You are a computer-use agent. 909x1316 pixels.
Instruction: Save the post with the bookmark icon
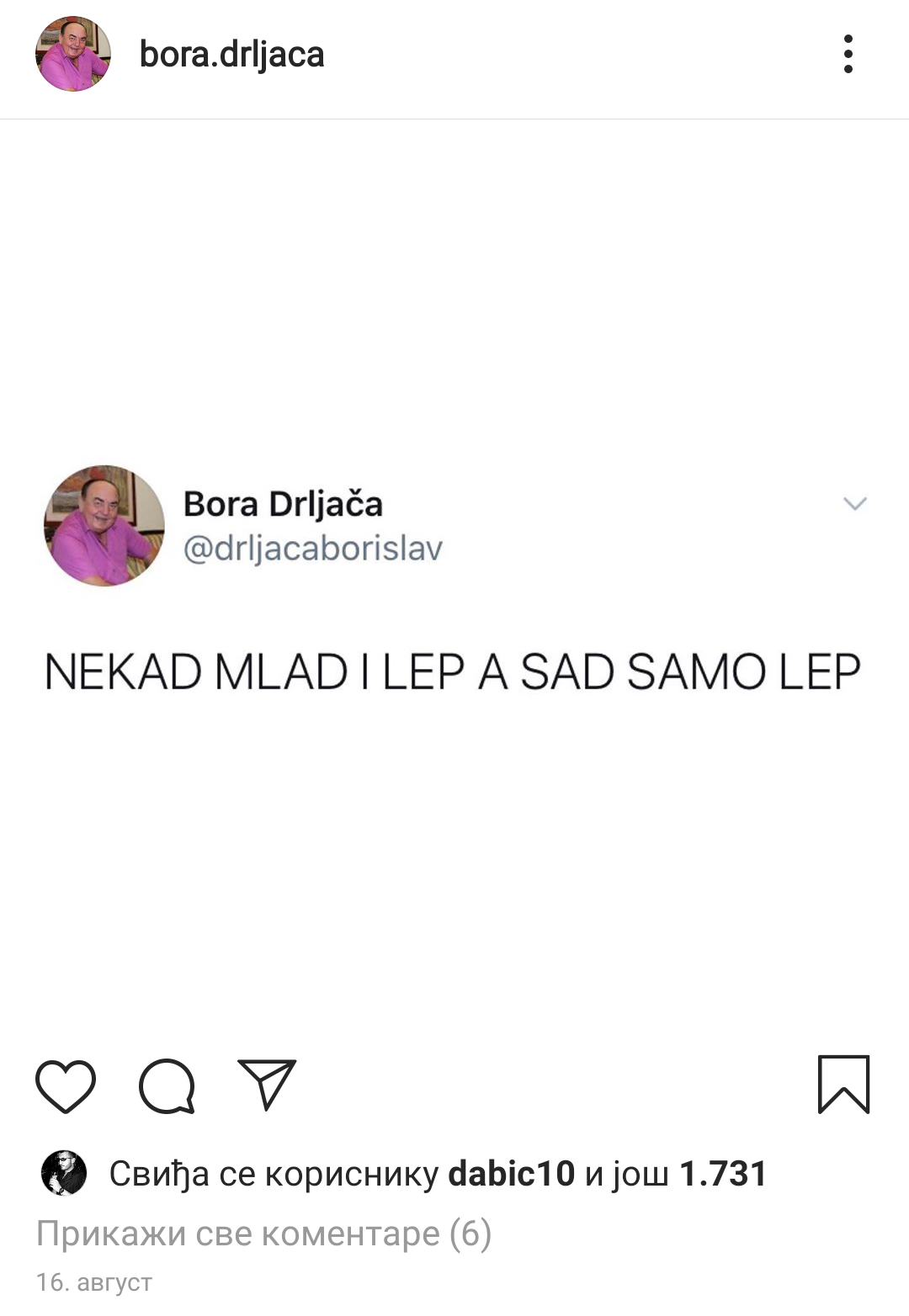point(843,1085)
